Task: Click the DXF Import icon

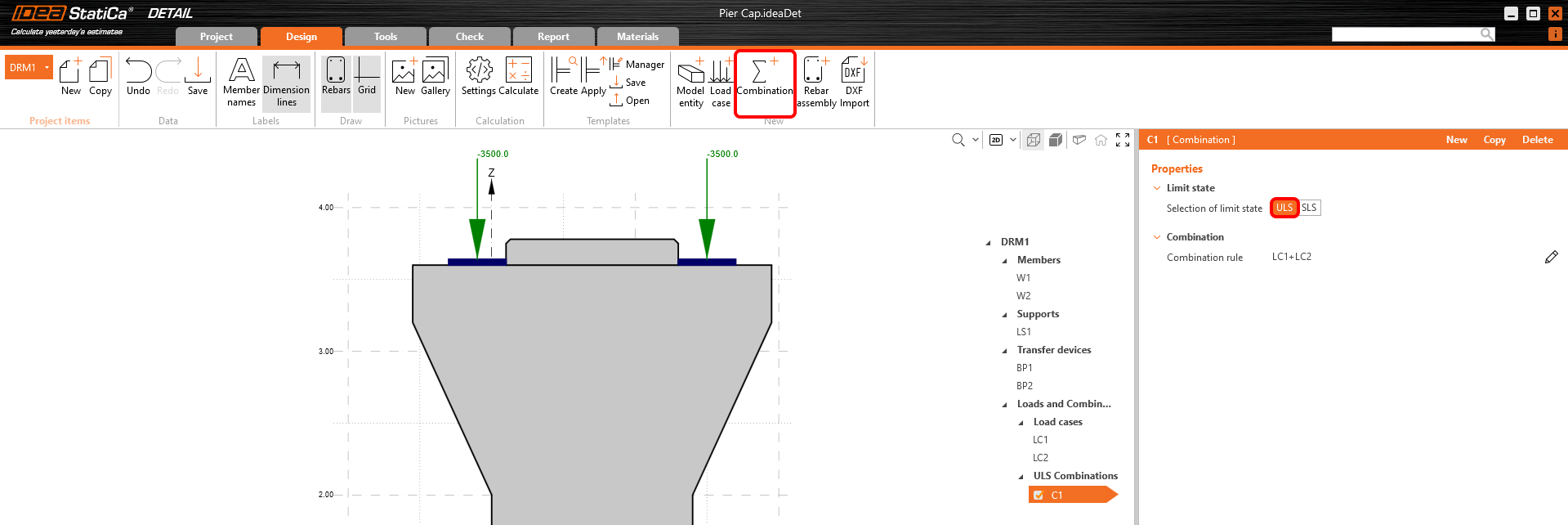Action: (x=854, y=82)
